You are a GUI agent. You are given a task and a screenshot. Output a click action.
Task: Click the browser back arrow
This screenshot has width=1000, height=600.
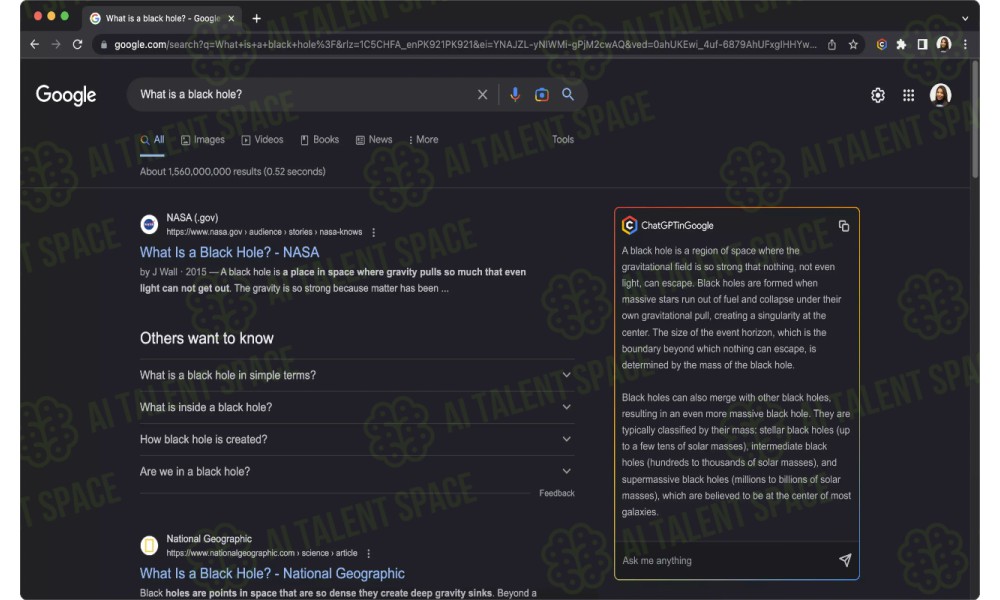click(34, 44)
